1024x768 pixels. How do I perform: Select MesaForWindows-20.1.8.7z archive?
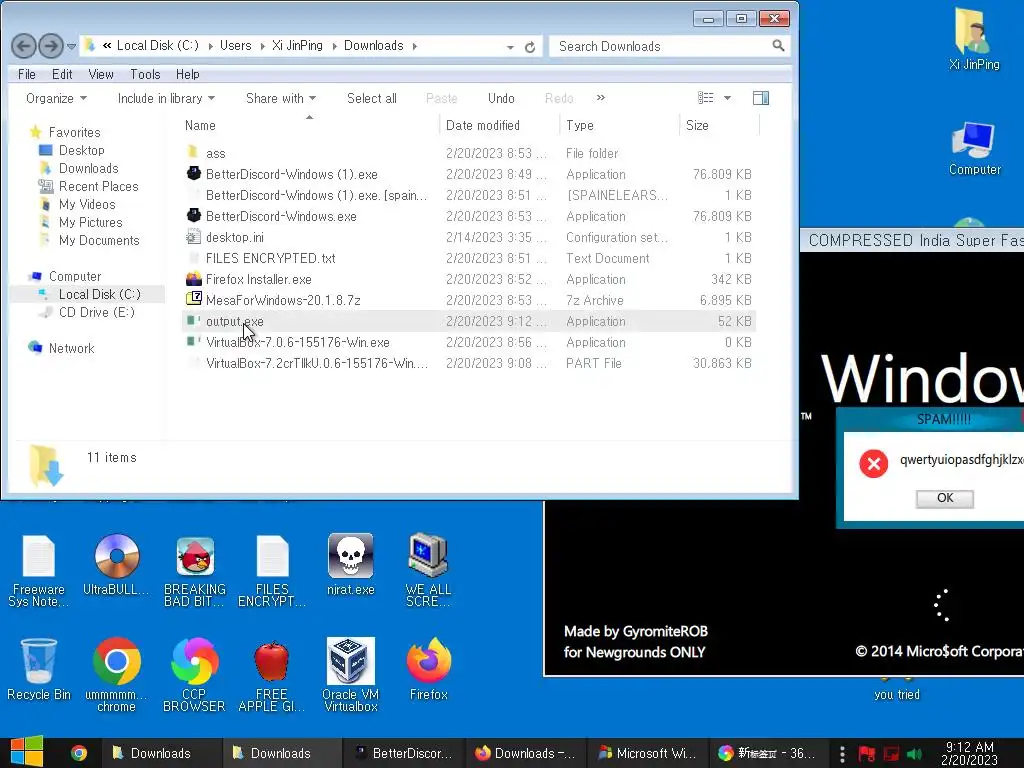pyautogui.click(x=468, y=300)
